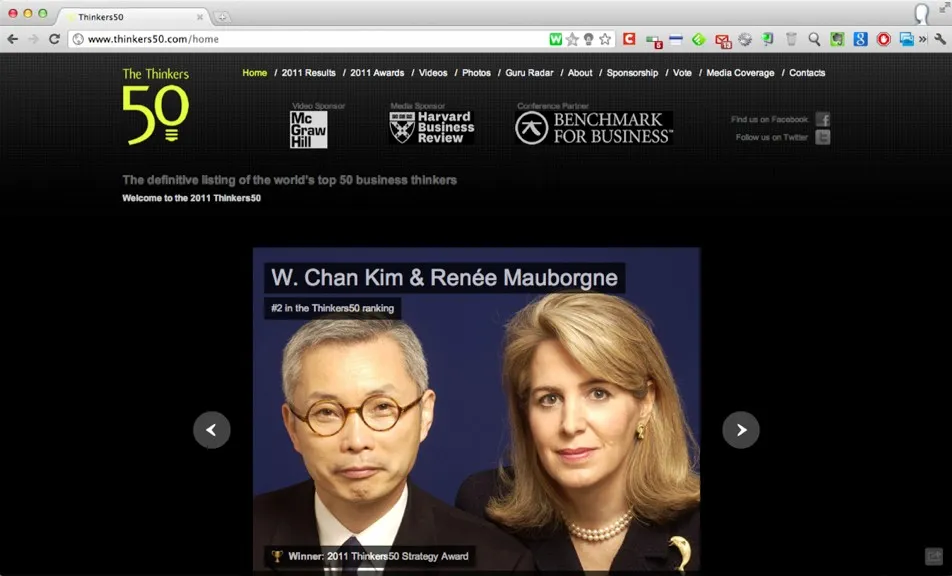Click the green W icon in address bar

click(556, 39)
